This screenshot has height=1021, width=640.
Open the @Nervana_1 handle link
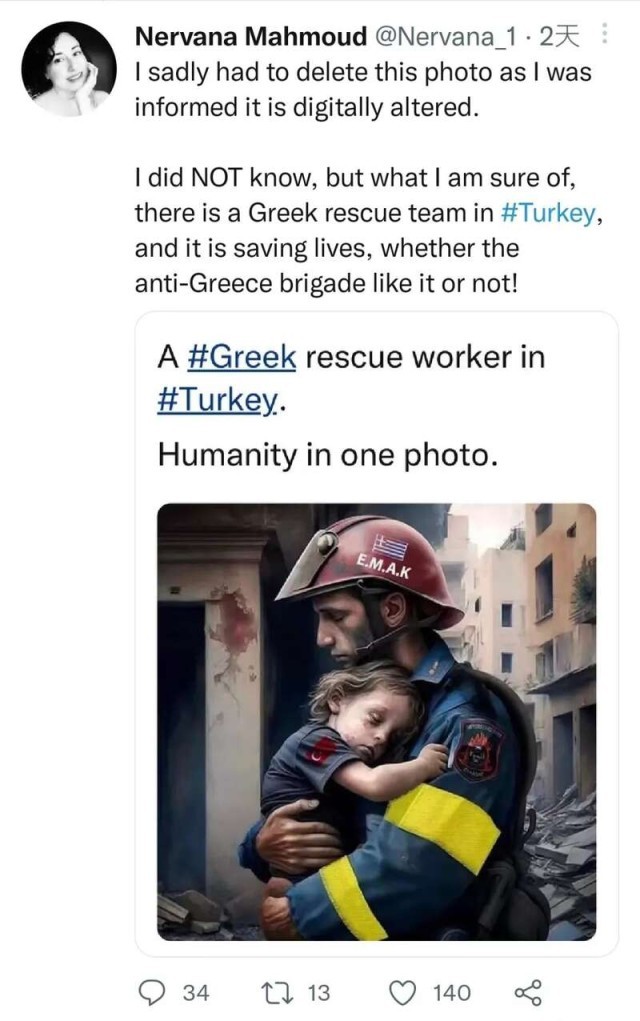(x=446, y=37)
